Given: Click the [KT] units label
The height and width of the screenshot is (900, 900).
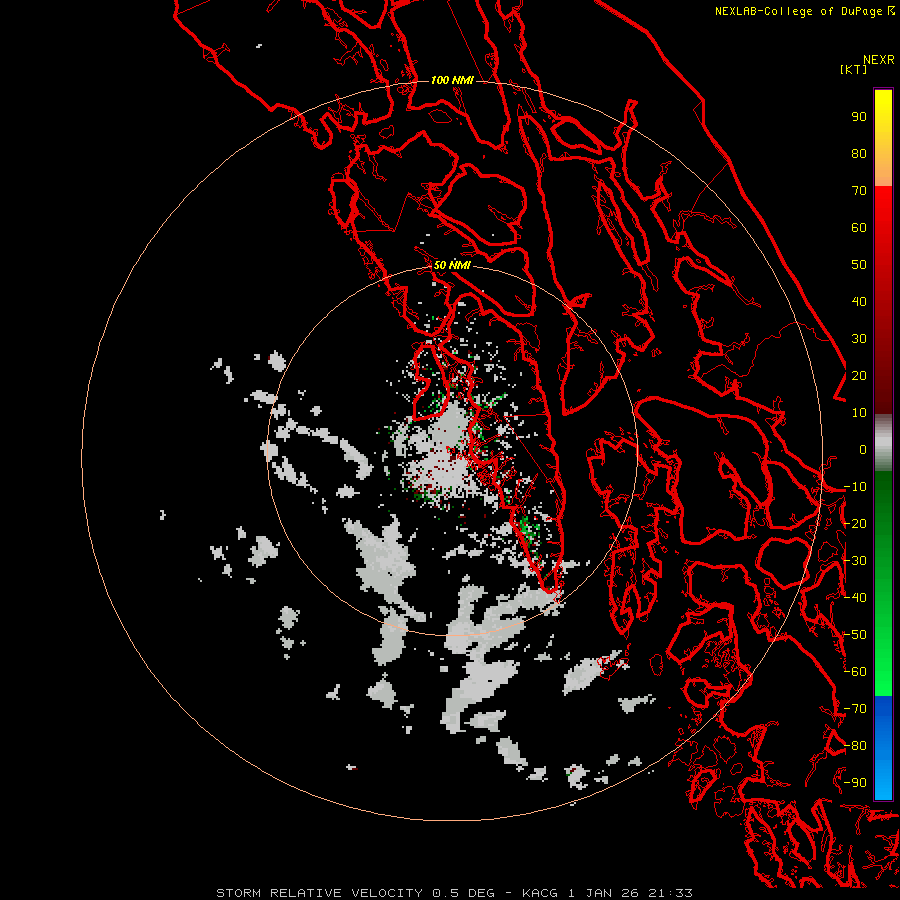Looking at the screenshot, I should coord(853,69).
